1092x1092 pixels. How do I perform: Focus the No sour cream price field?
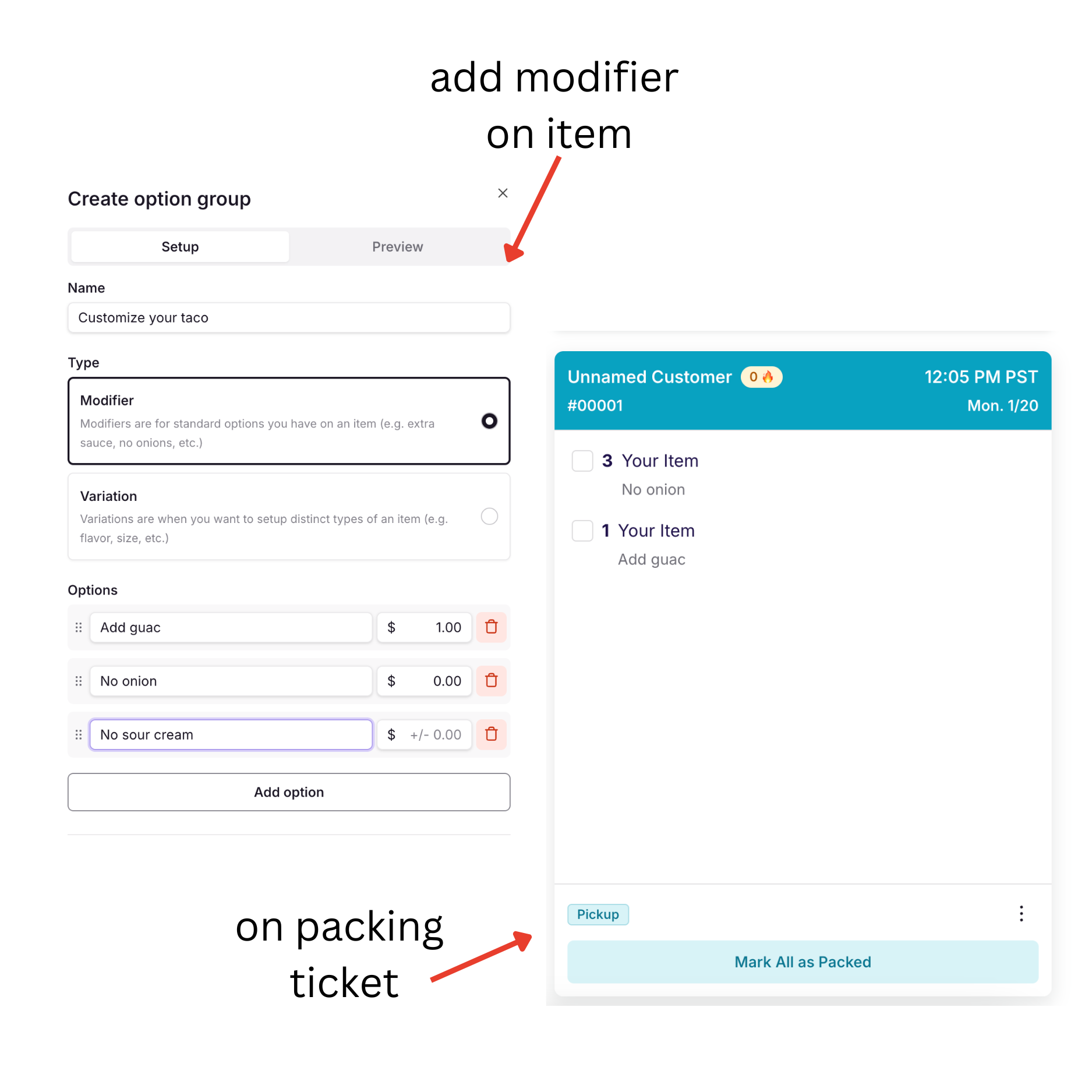[425, 734]
